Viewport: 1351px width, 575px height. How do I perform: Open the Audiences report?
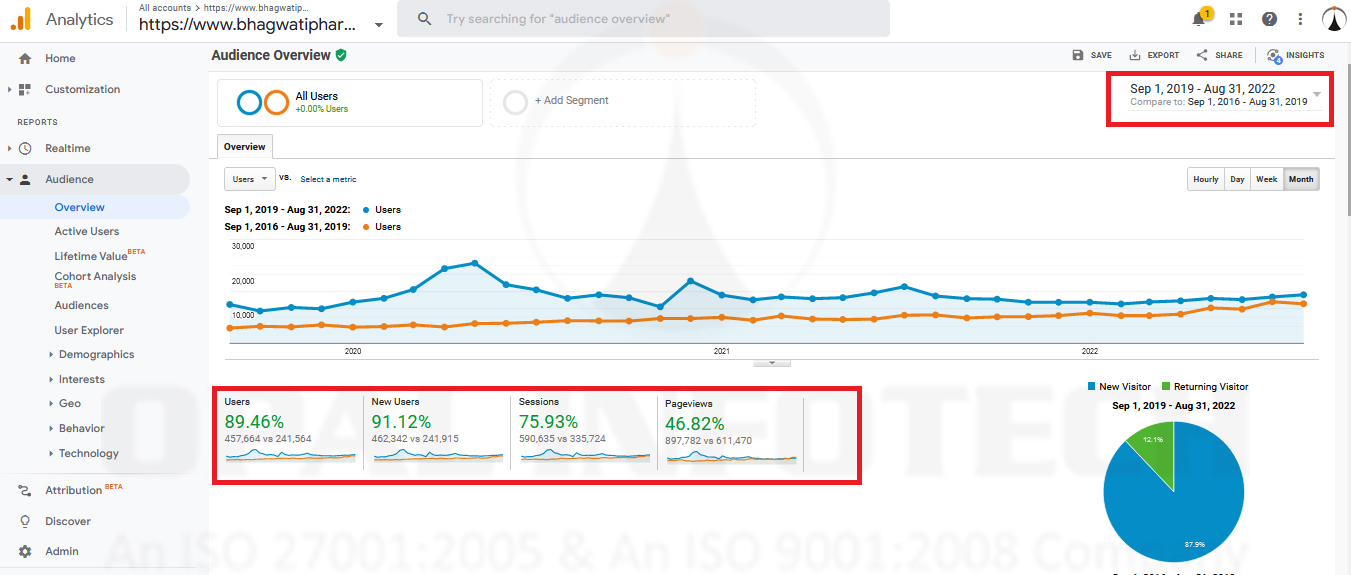(x=82, y=305)
